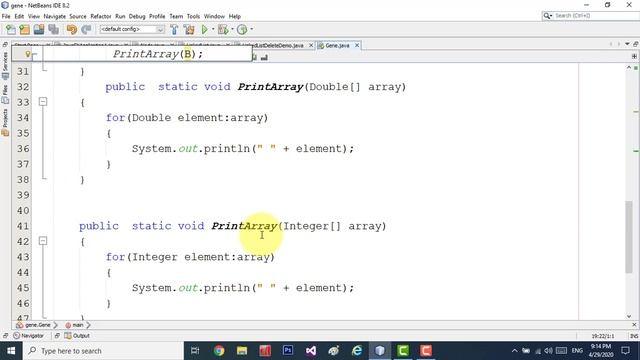Click the Build Project hammer icon
This screenshot has height=360, width=640.
coord(174,29)
